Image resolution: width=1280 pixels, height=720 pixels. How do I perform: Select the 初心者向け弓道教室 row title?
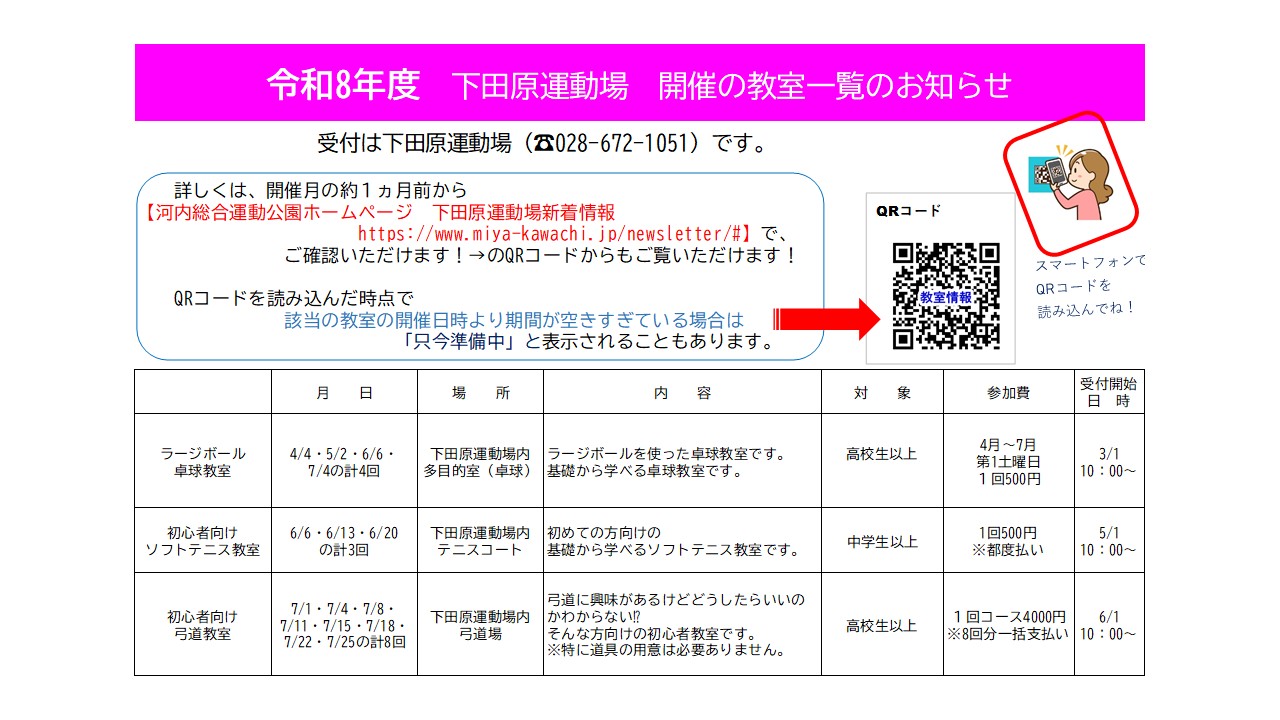(203, 625)
